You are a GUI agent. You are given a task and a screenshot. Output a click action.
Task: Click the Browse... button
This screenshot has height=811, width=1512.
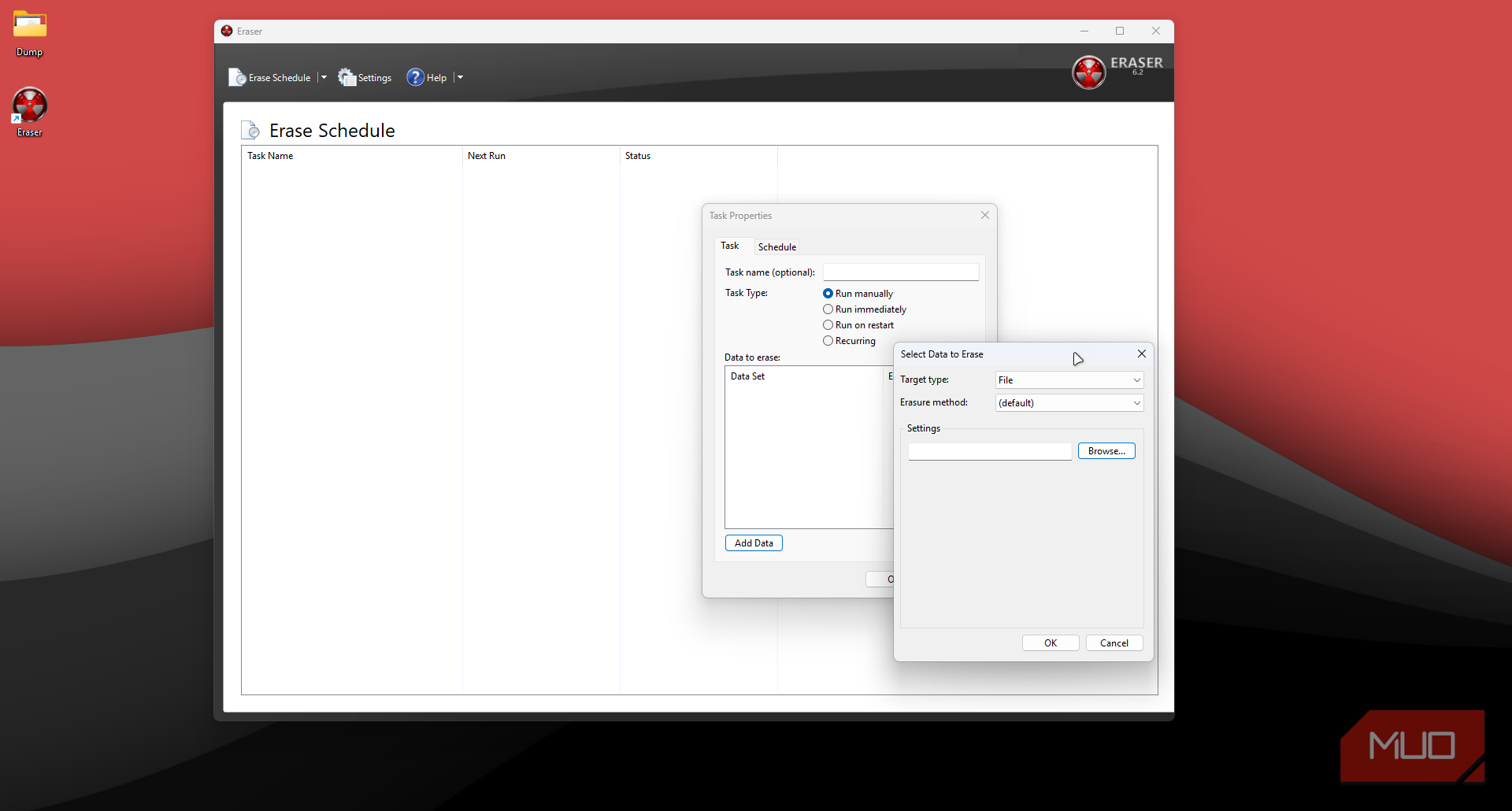click(x=1106, y=451)
